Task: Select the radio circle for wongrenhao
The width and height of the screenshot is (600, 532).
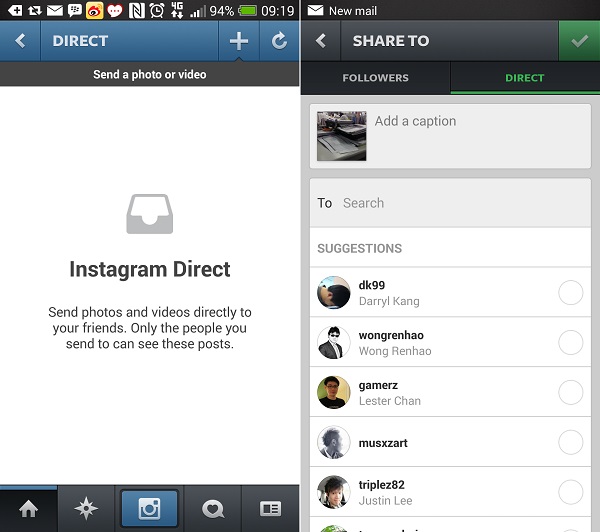Action: pyautogui.click(x=570, y=343)
